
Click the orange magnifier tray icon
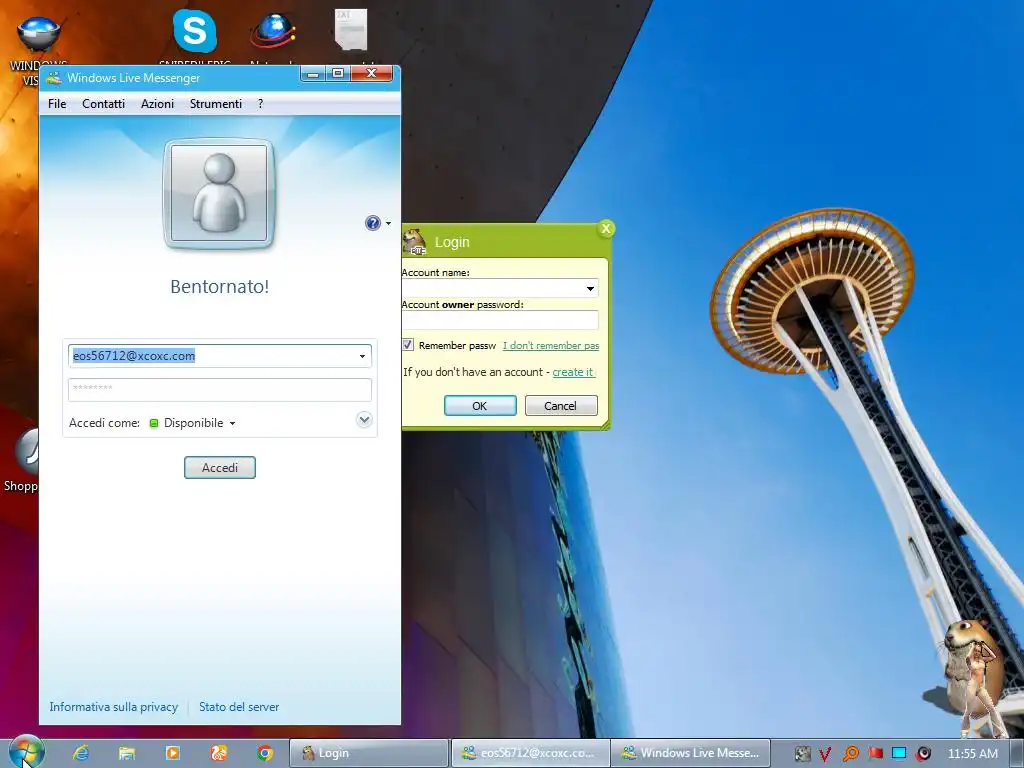point(850,754)
